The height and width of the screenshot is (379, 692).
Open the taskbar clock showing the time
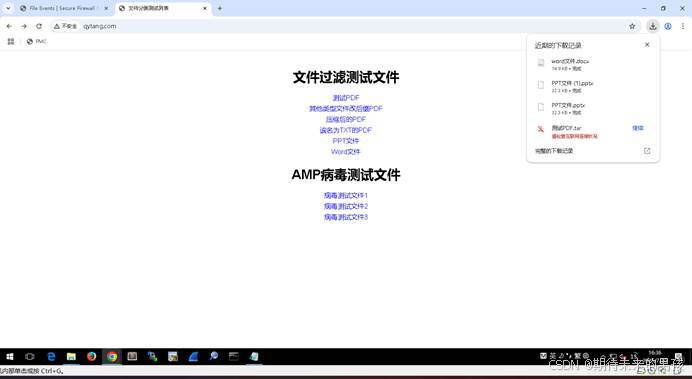655,356
